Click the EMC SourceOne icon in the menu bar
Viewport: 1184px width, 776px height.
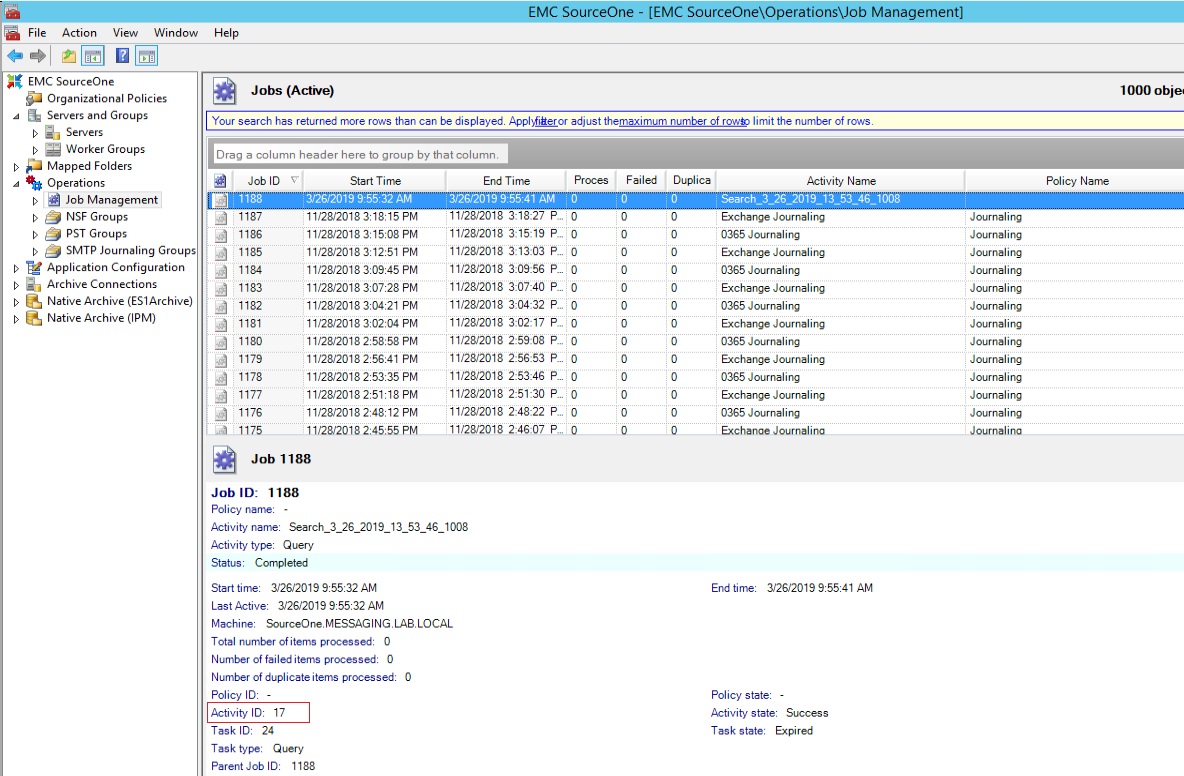coord(10,32)
